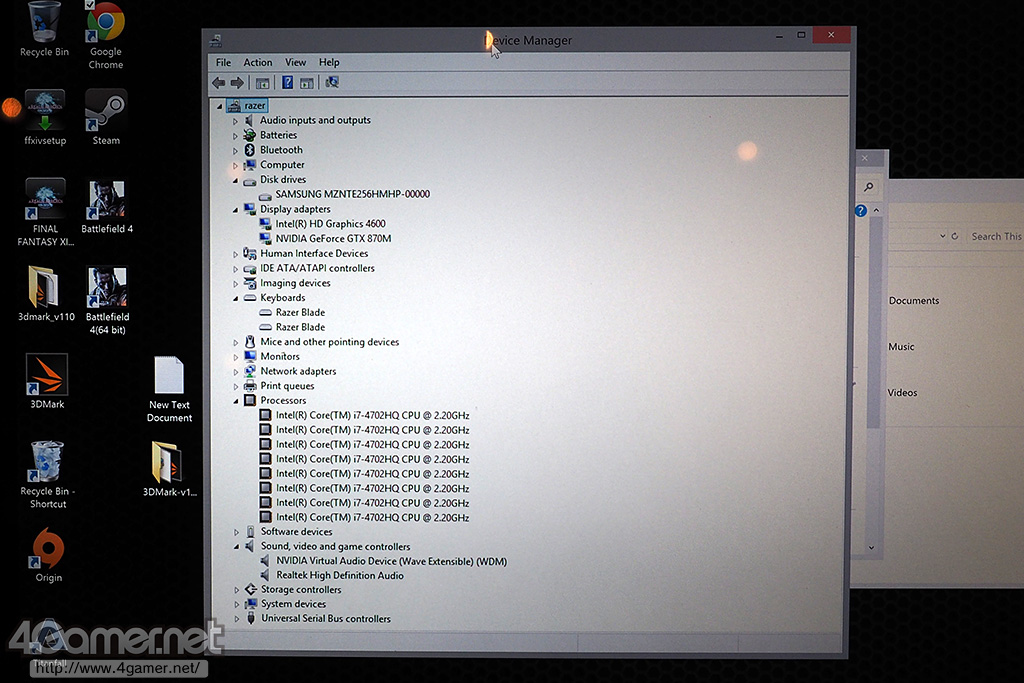Screen dimensions: 1024x683
Task: Click the scroll-down arrow in background window
Action: click(x=871, y=547)
